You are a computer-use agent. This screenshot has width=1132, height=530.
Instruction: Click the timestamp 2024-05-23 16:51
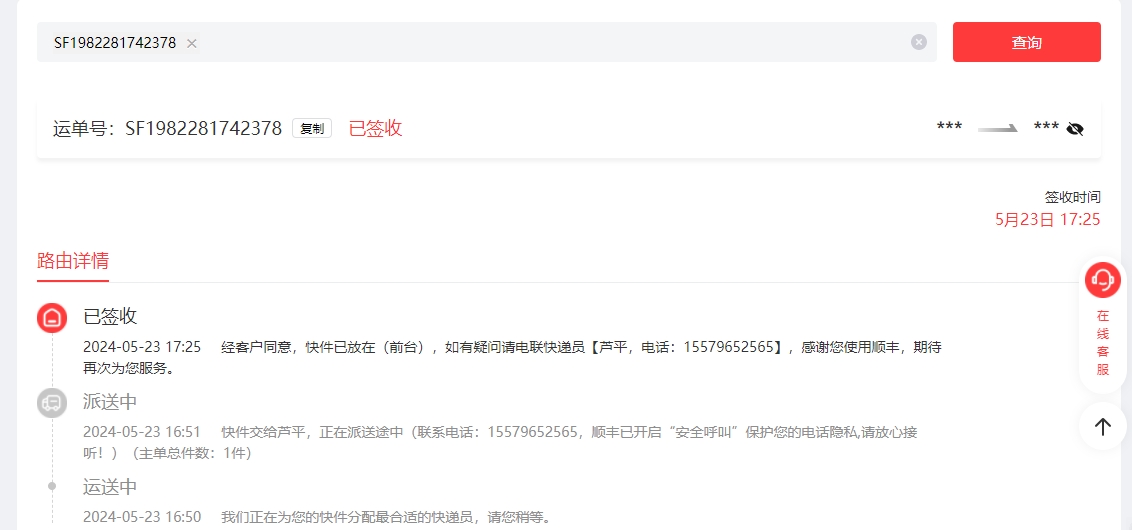(142, 433)
